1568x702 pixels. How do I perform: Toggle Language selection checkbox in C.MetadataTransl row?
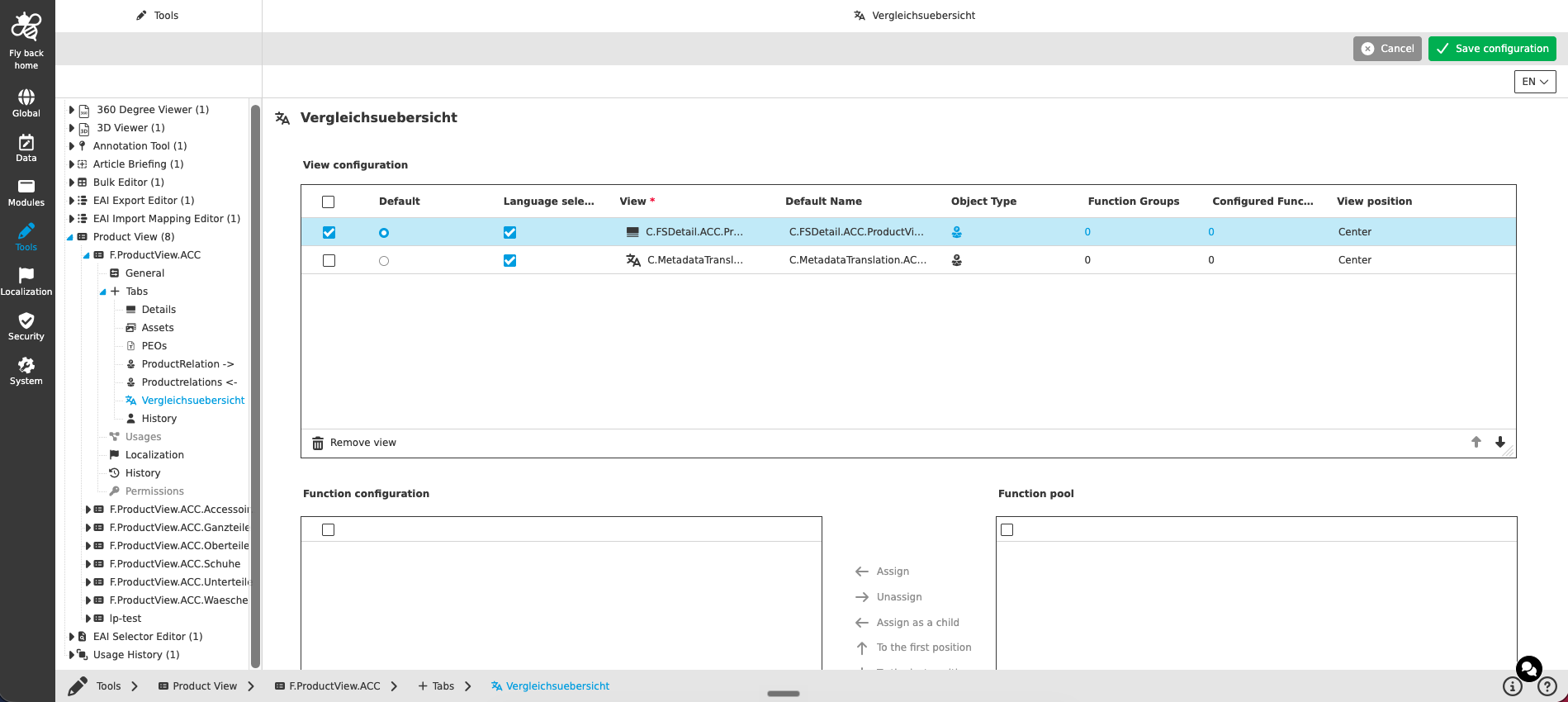[x=510, y=261]
